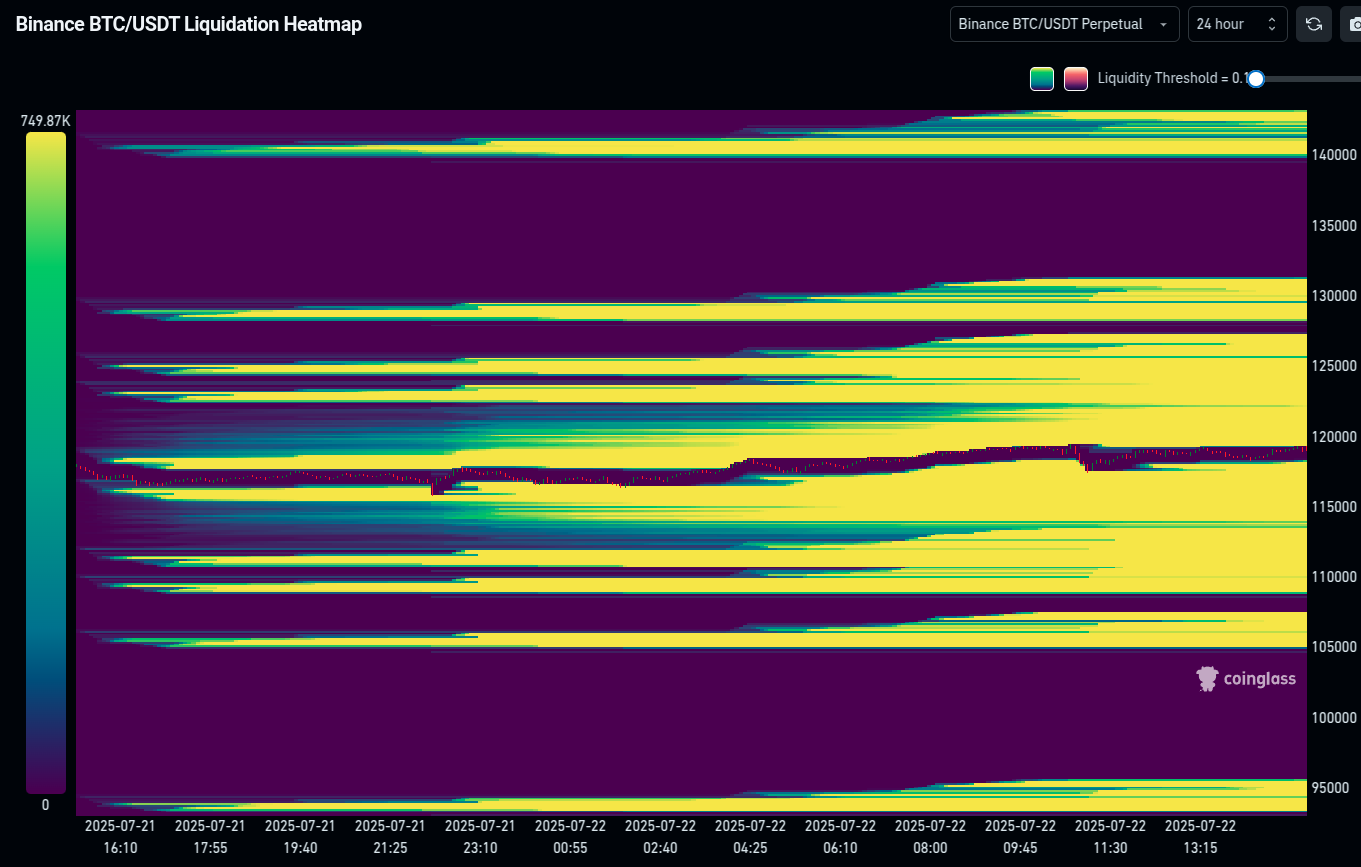The image size is (1361, 867).
Task: Click the 0 legend minimum value
Action: 45,805
